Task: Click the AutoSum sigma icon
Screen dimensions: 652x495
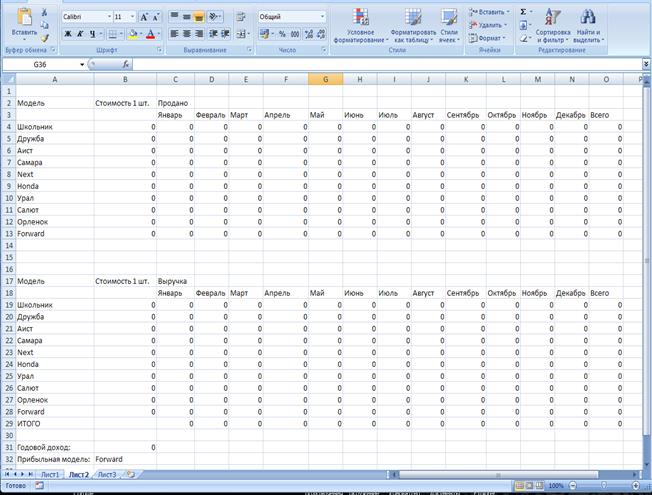Action: [523, 12]
